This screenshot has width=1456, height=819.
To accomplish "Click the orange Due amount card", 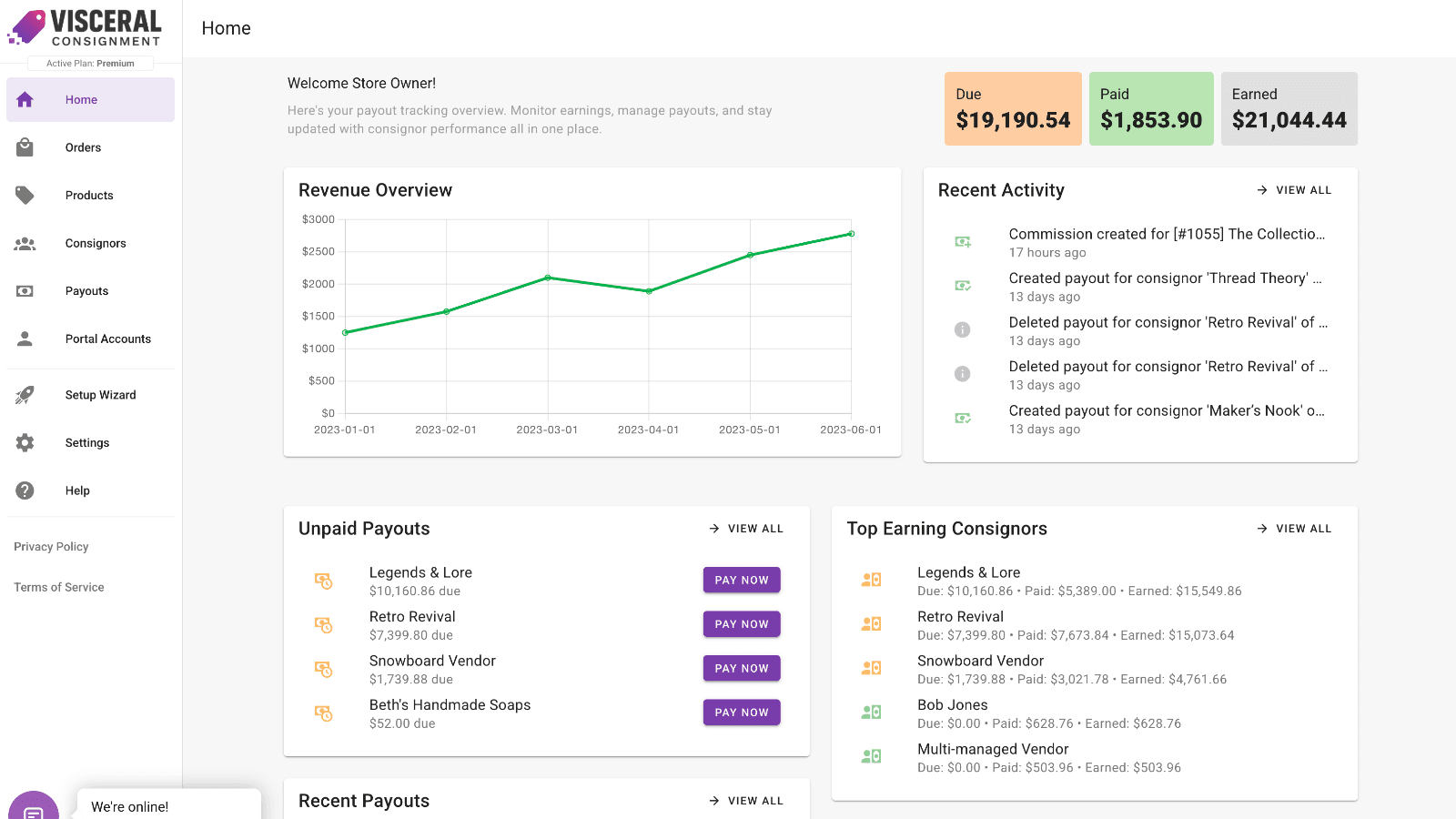I will pyautogui.click(x=1013, y=109).
